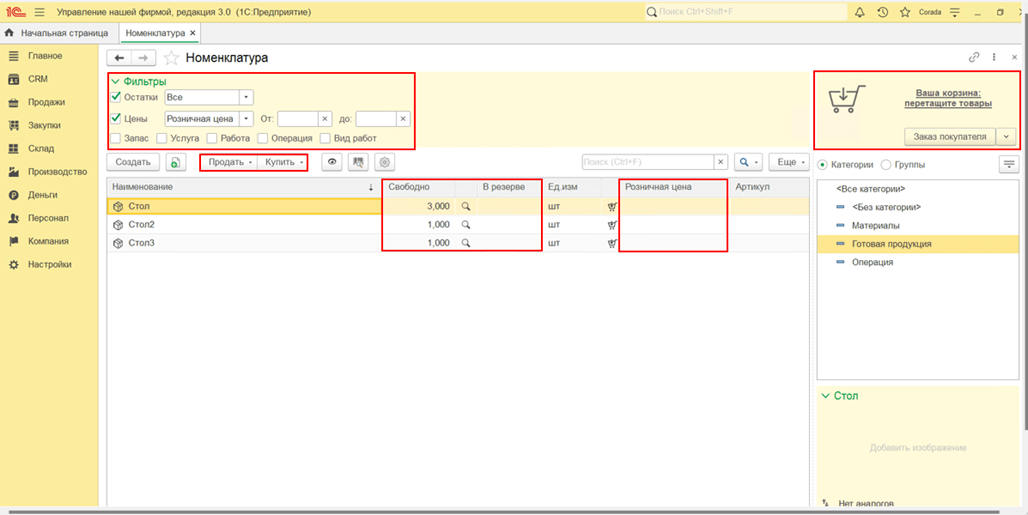Click the Создать button
Image resolution: width=1028 pixels, height=515 pixels.
coord(133,162)
